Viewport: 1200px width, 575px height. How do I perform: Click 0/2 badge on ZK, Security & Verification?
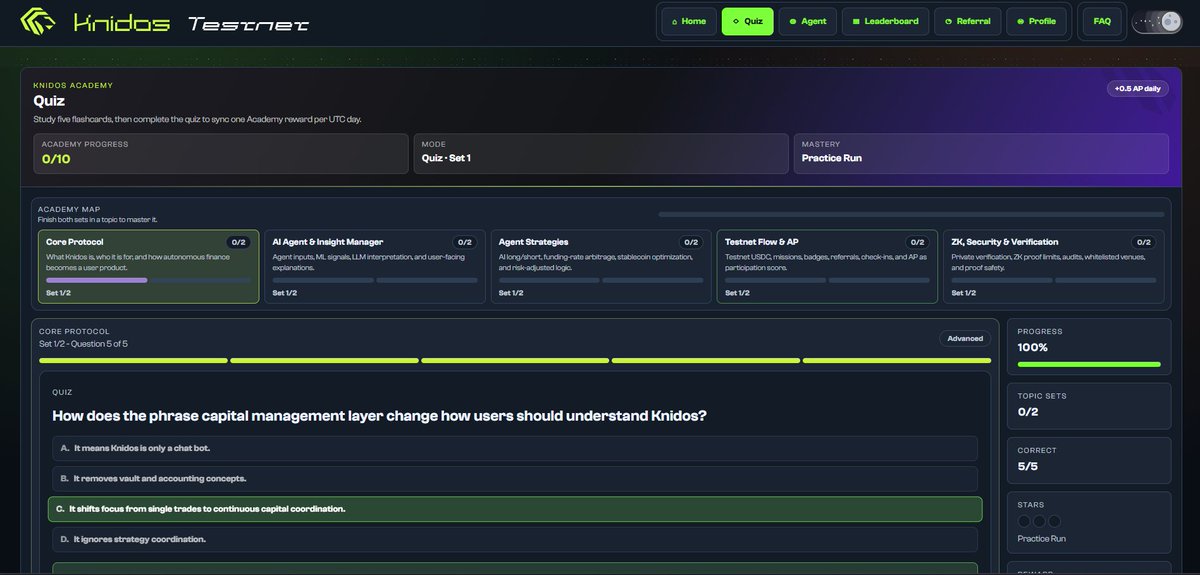coord(1144,242)
